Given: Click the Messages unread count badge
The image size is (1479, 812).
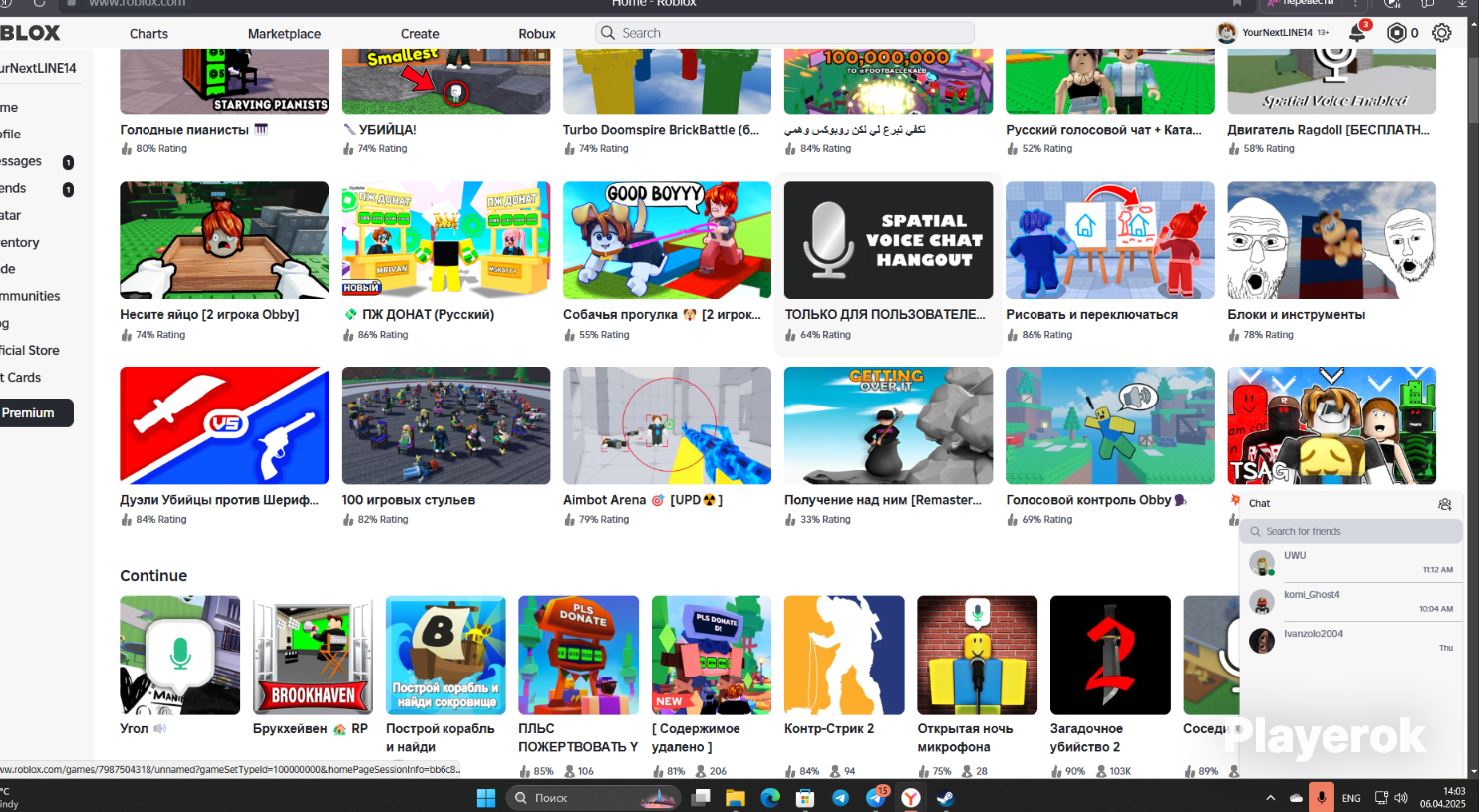Looking at the screenshot, I should click(x=68, y=162).
